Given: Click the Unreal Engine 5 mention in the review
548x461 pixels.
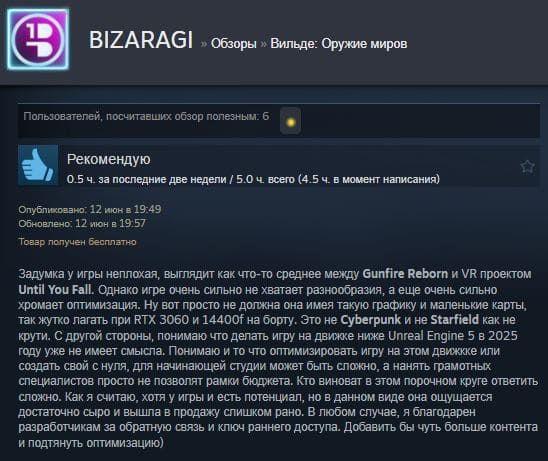Looking at the screenshot, I should pos(431,336).
